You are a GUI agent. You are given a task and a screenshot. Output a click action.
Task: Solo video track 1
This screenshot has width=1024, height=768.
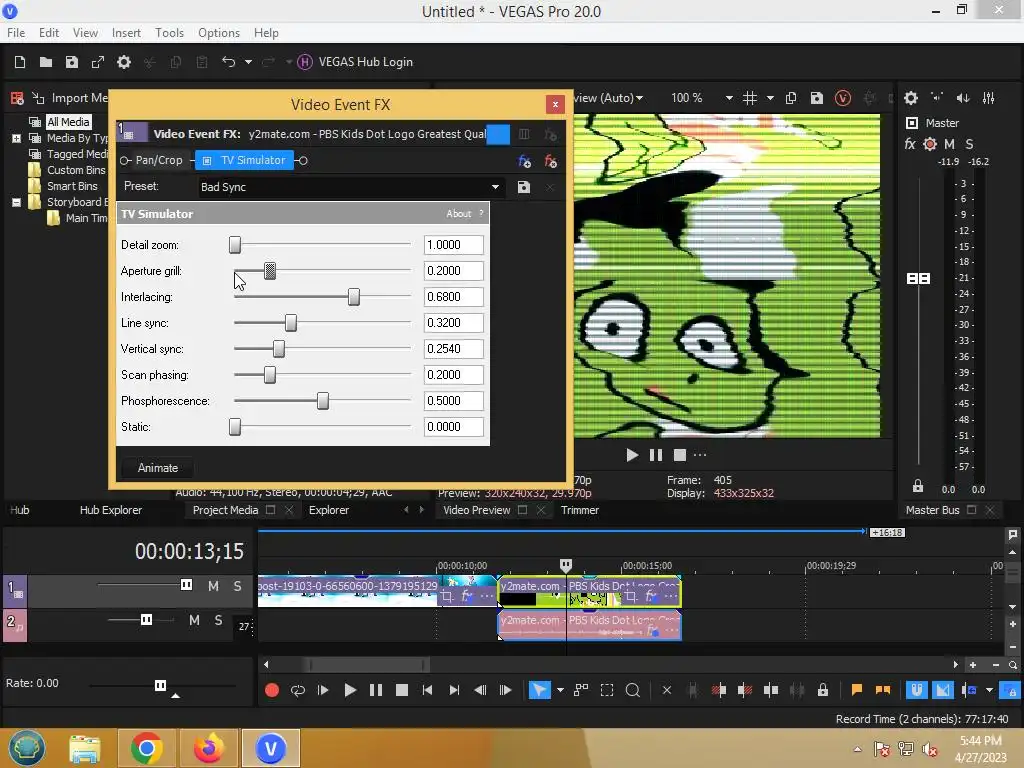237,586
